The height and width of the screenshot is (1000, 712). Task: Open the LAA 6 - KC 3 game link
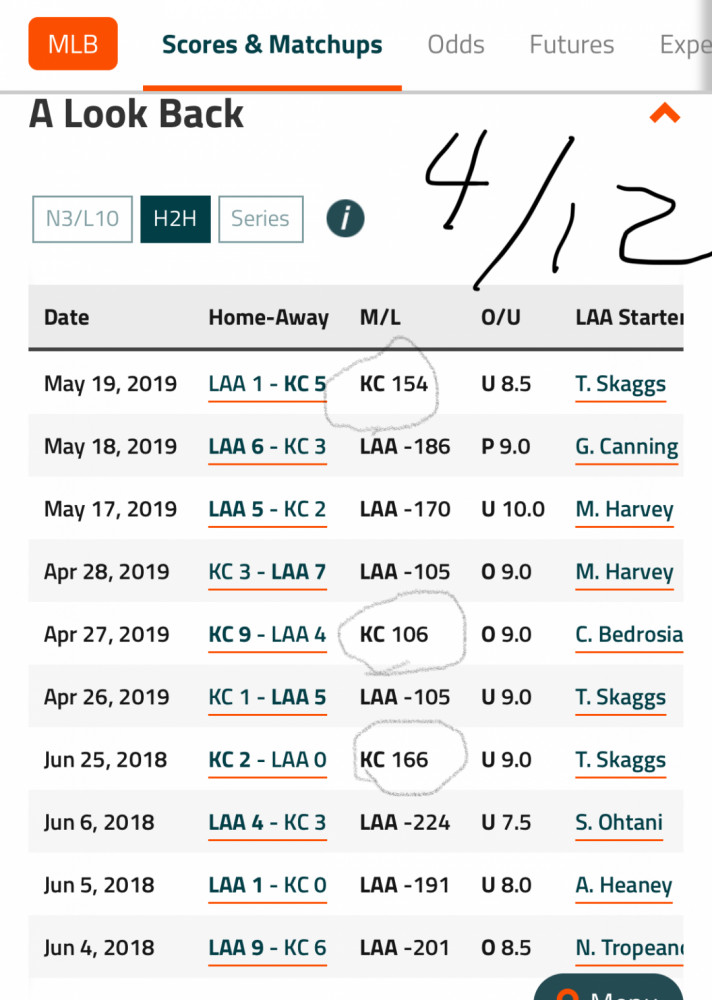[267, 446]
